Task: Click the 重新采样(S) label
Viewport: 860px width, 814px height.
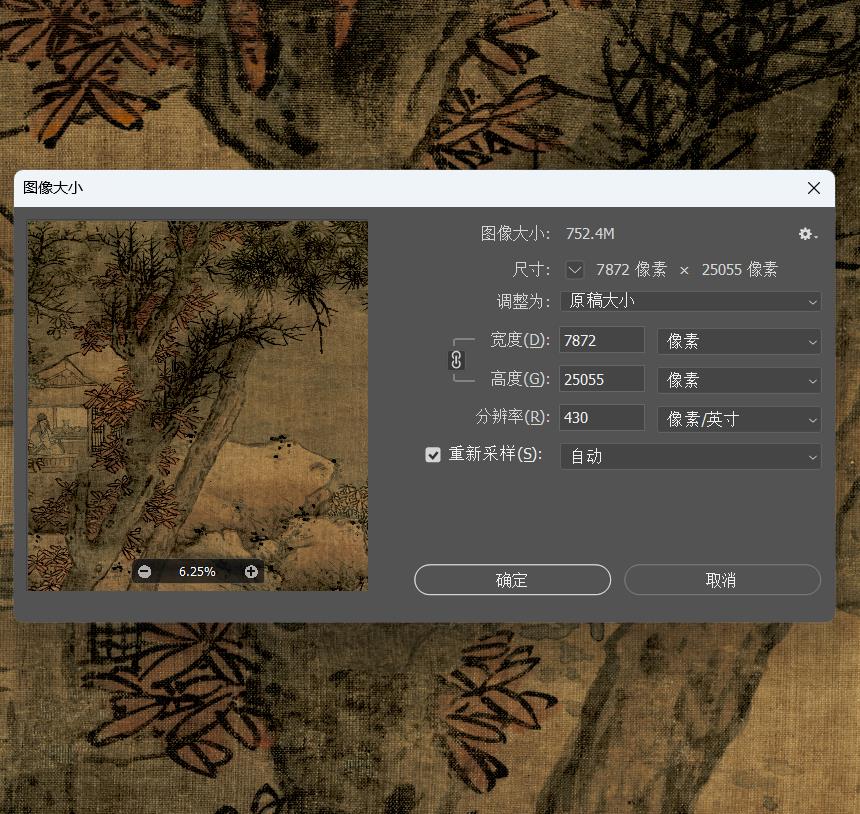Action: pos(495,454)
